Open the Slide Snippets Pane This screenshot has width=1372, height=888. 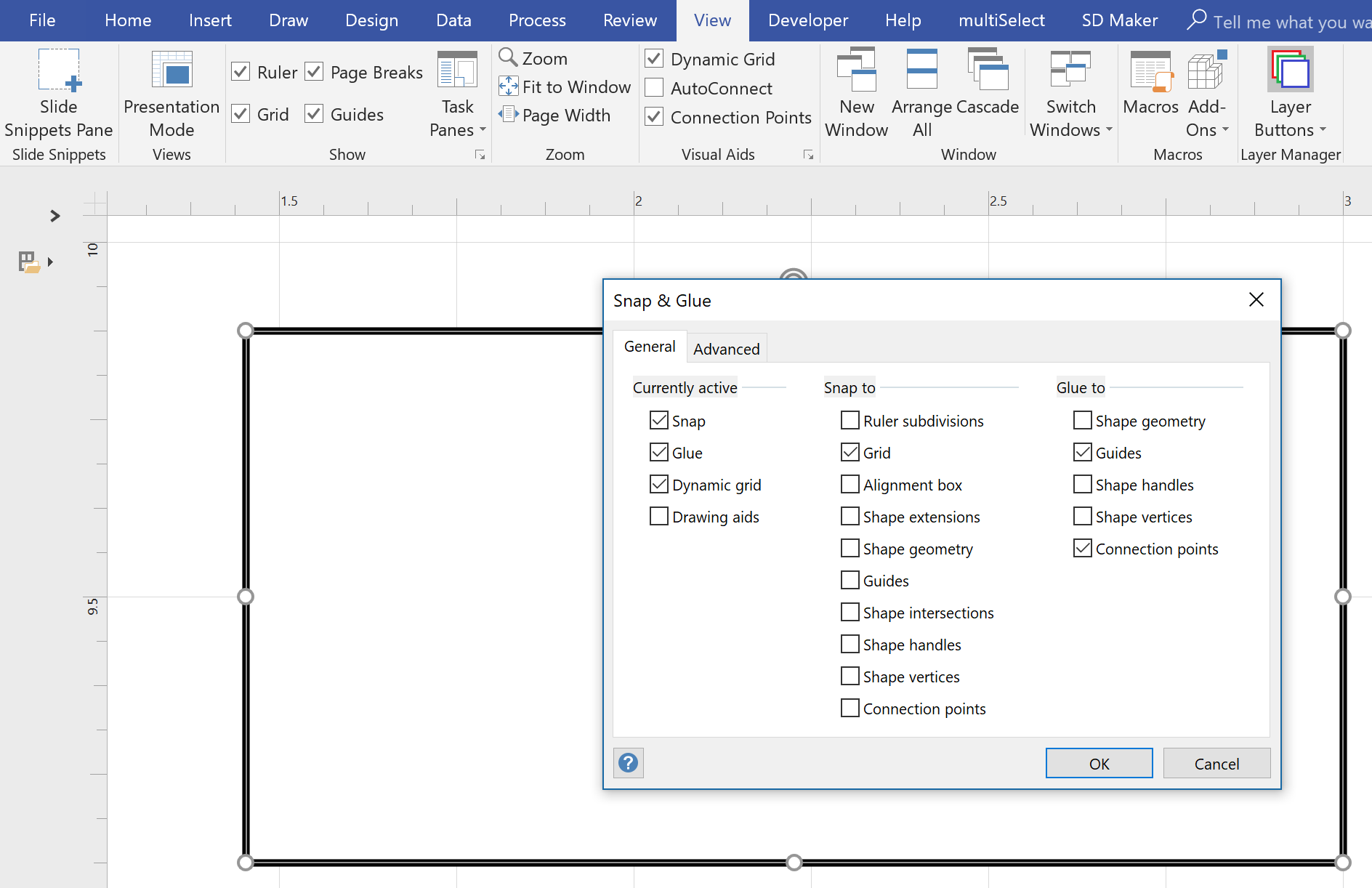pyautogui.click(x=58, y=91)
